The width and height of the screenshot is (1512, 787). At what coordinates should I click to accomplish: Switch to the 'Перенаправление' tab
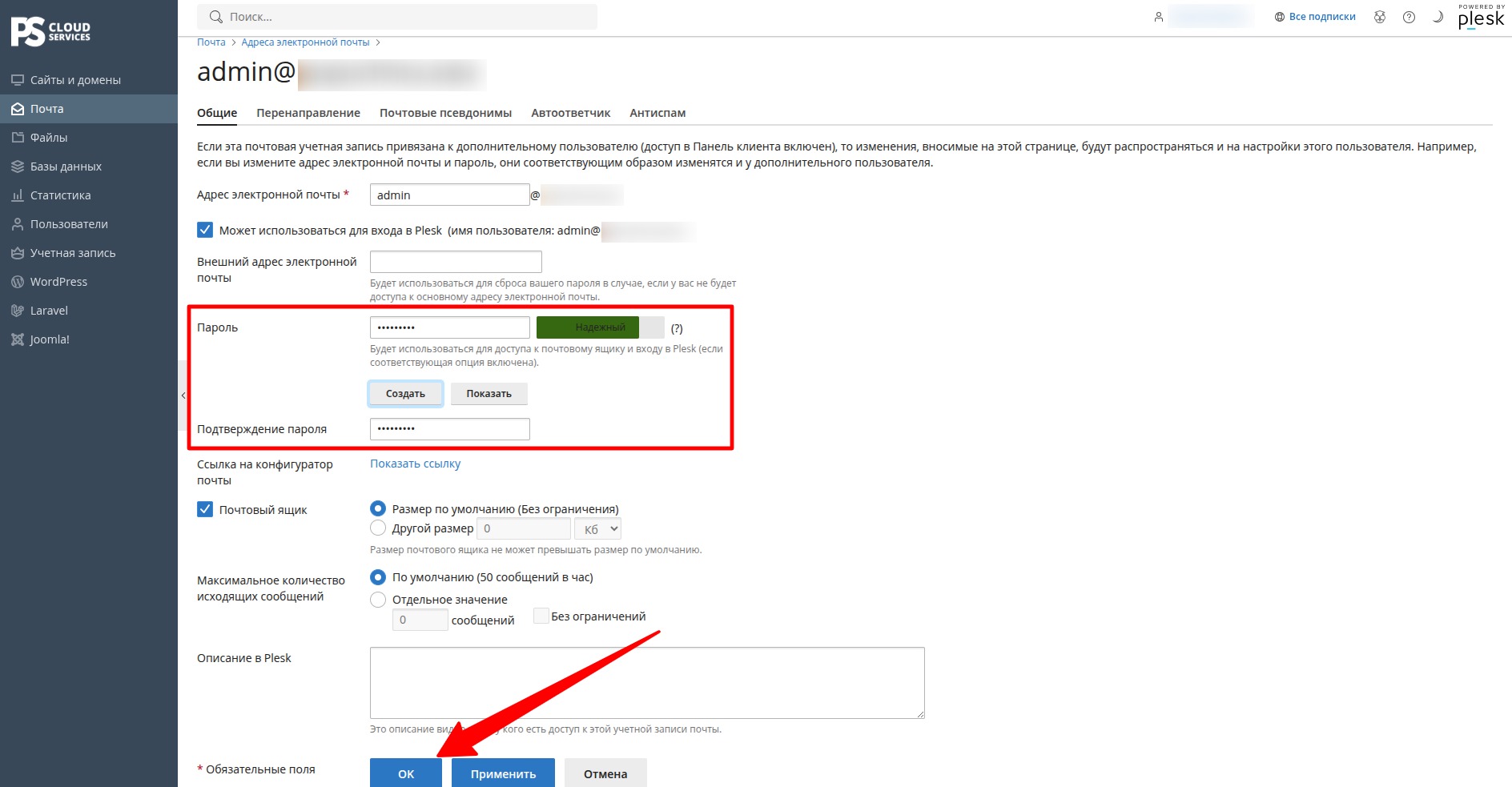pyautogui.click(x=308, y=113)
